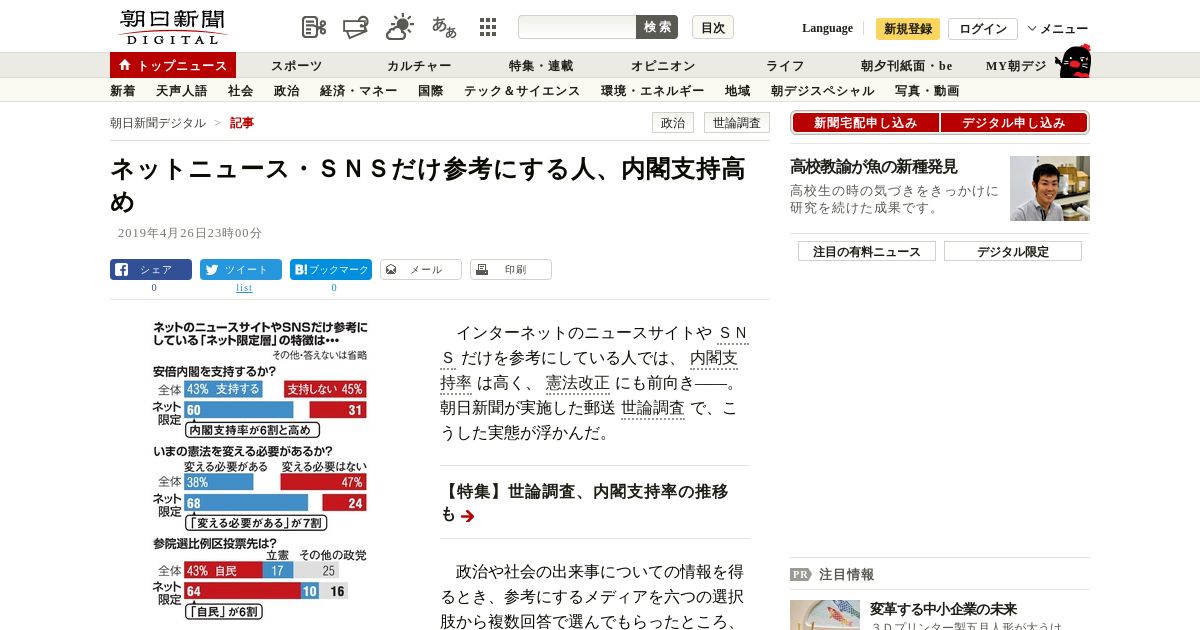Go to カルチャー section tab
This screenshot has width=1200, height=630.
419,66
